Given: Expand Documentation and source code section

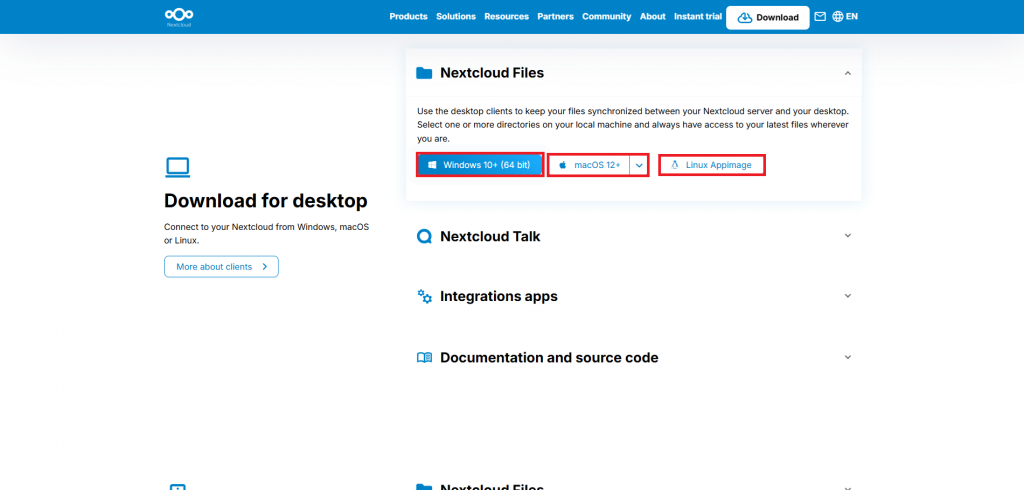Looking at the screenshot, I should [x=847, y=357].
